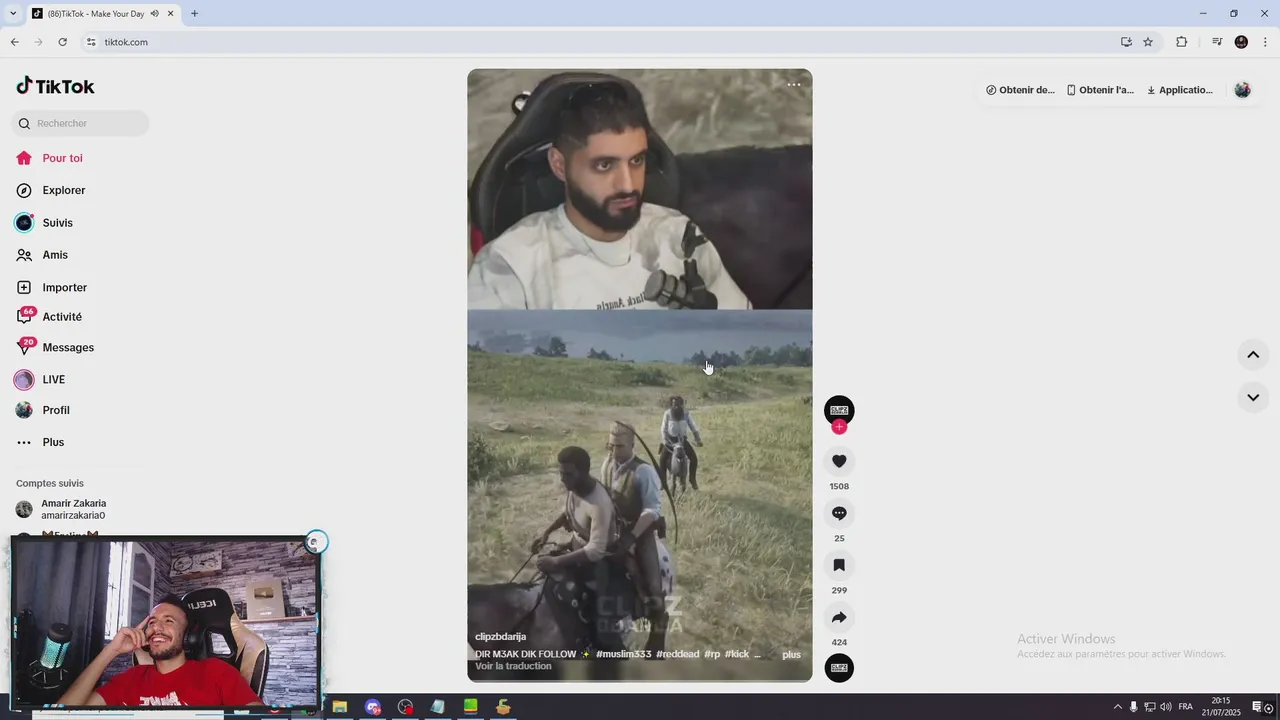
Task: Open clipzbdarija creator avatar
Action: [839, 410]
